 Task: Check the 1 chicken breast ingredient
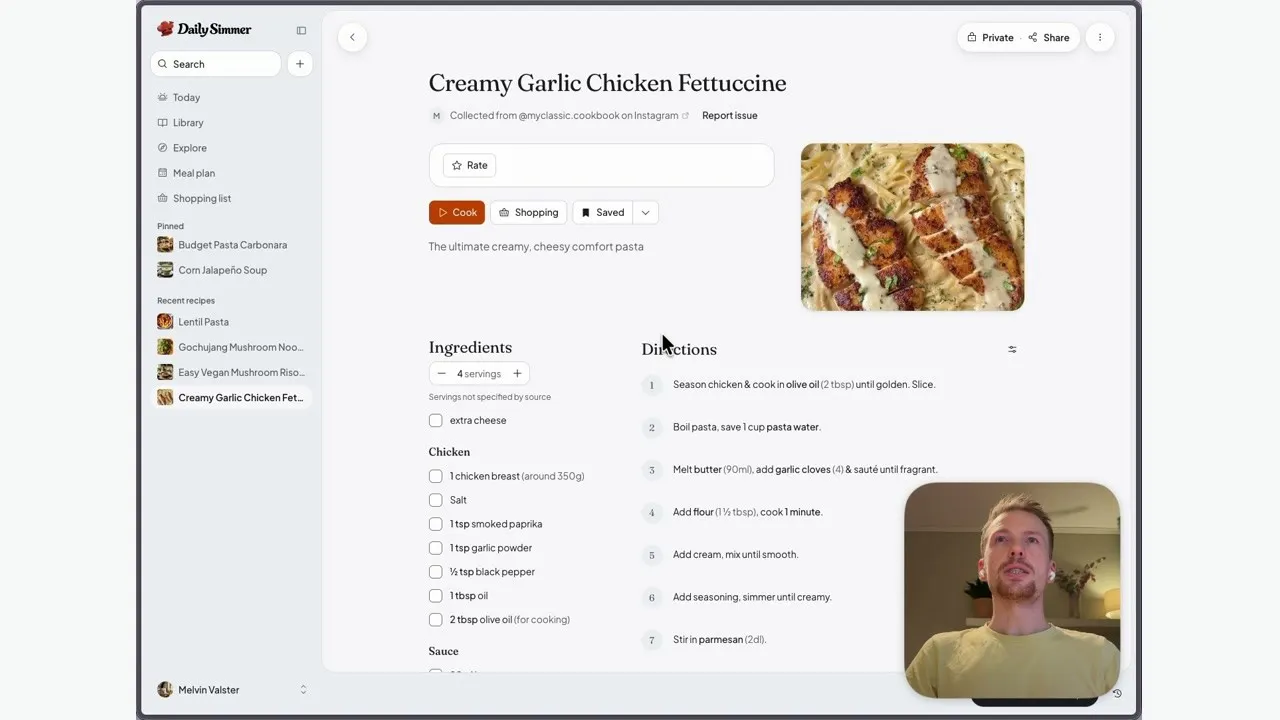(436, 477)
